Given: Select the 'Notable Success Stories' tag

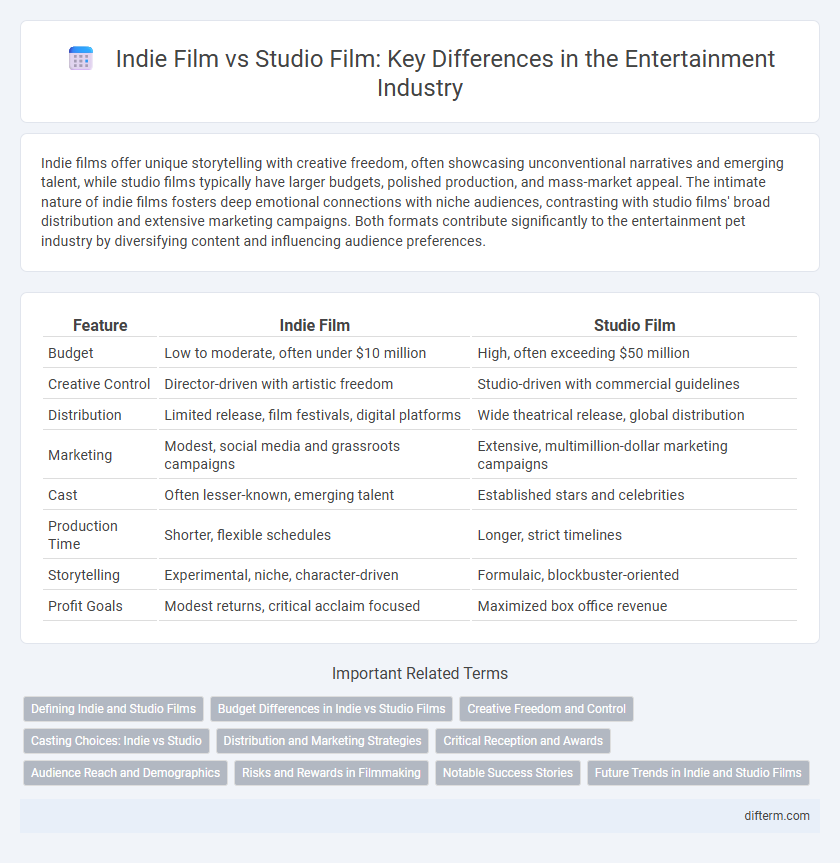Looking at the screenshot, I should (508, 773).
